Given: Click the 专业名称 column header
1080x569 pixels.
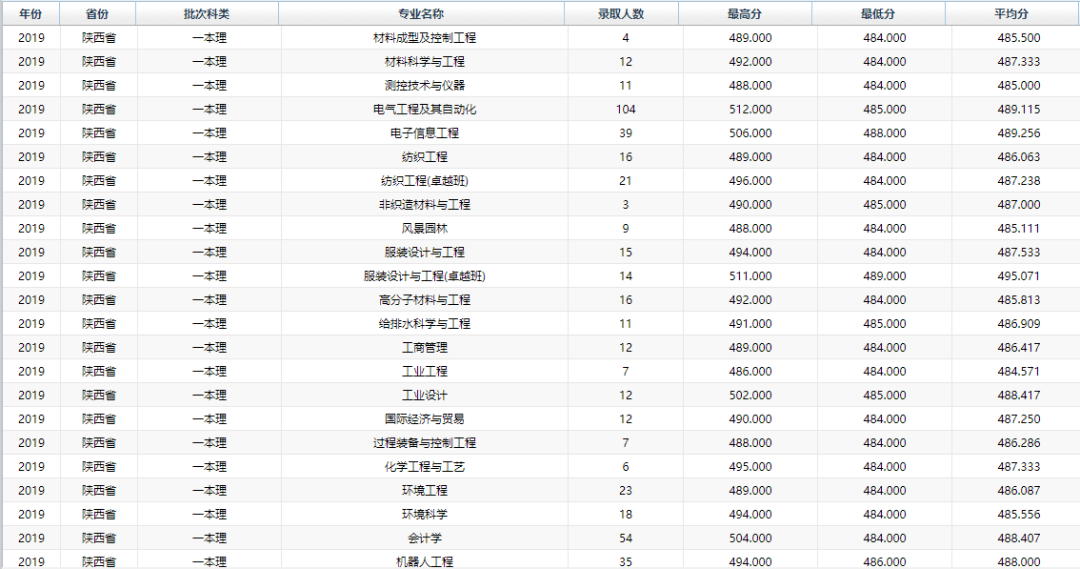Looking at the screenshot, I should (x=421, y=14).
